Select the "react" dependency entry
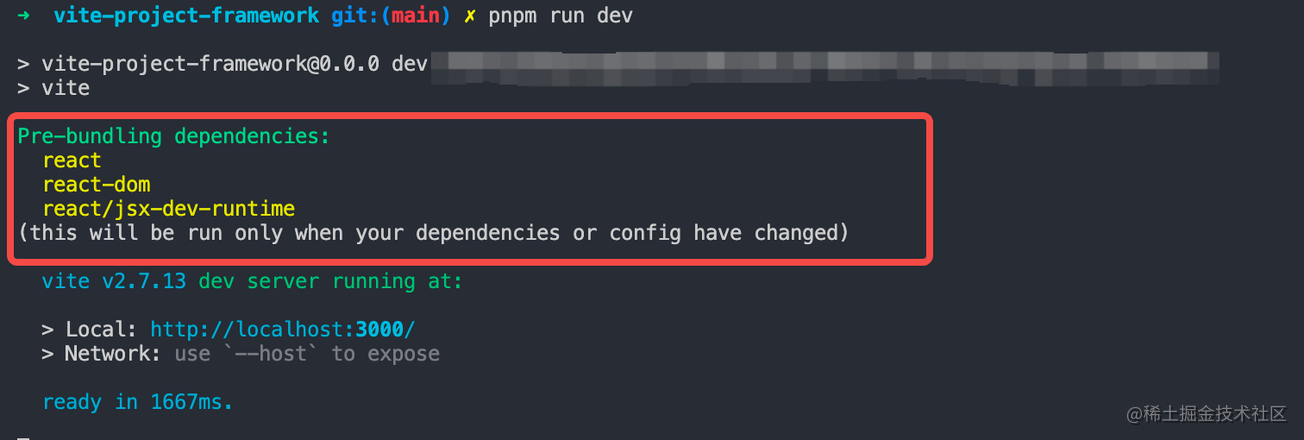The height and width of the screenshot is (440, 1304). (72, 160)
